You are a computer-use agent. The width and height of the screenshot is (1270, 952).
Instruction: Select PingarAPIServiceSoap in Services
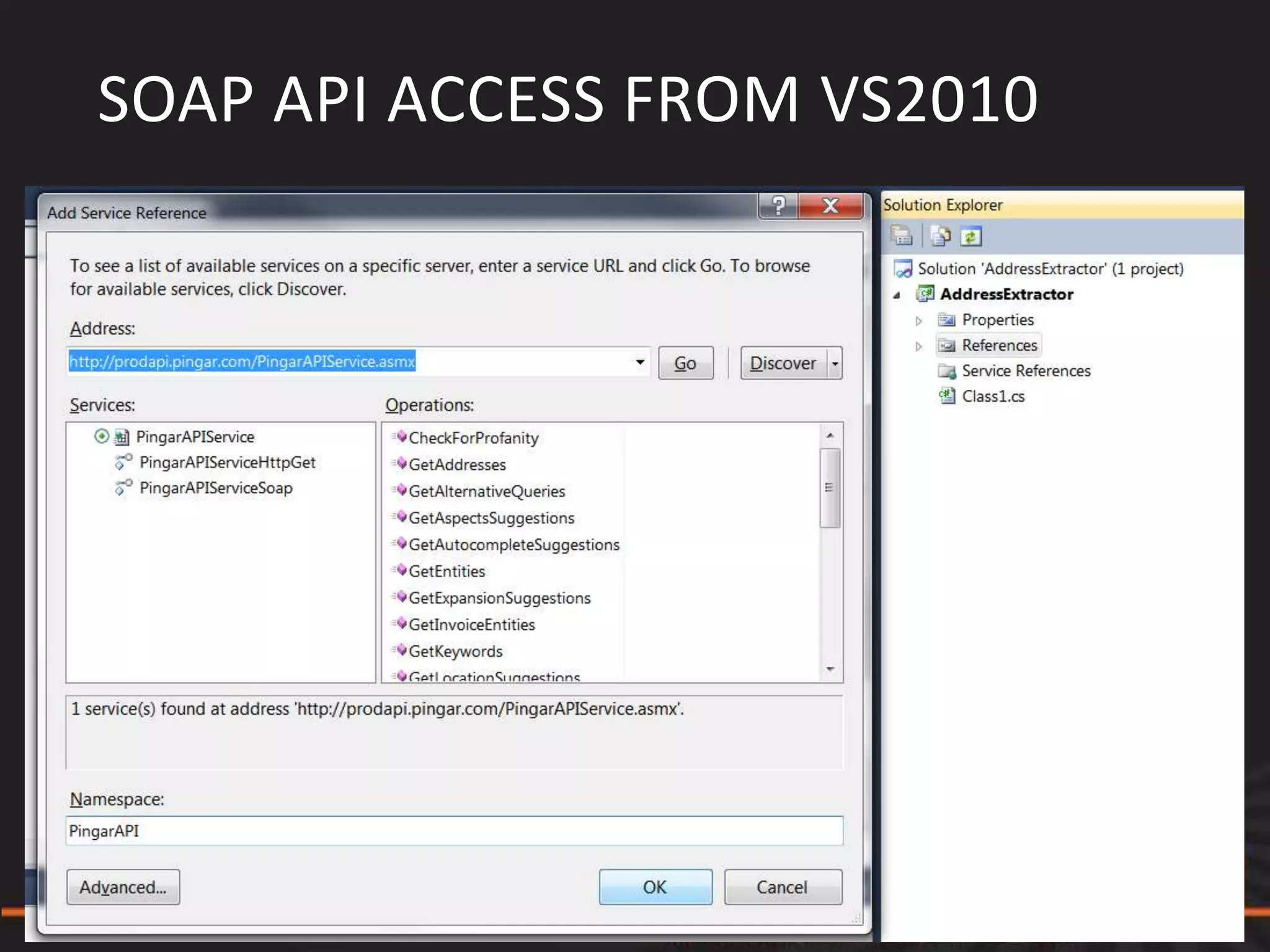pyautogui.click(x=216, y=488)
